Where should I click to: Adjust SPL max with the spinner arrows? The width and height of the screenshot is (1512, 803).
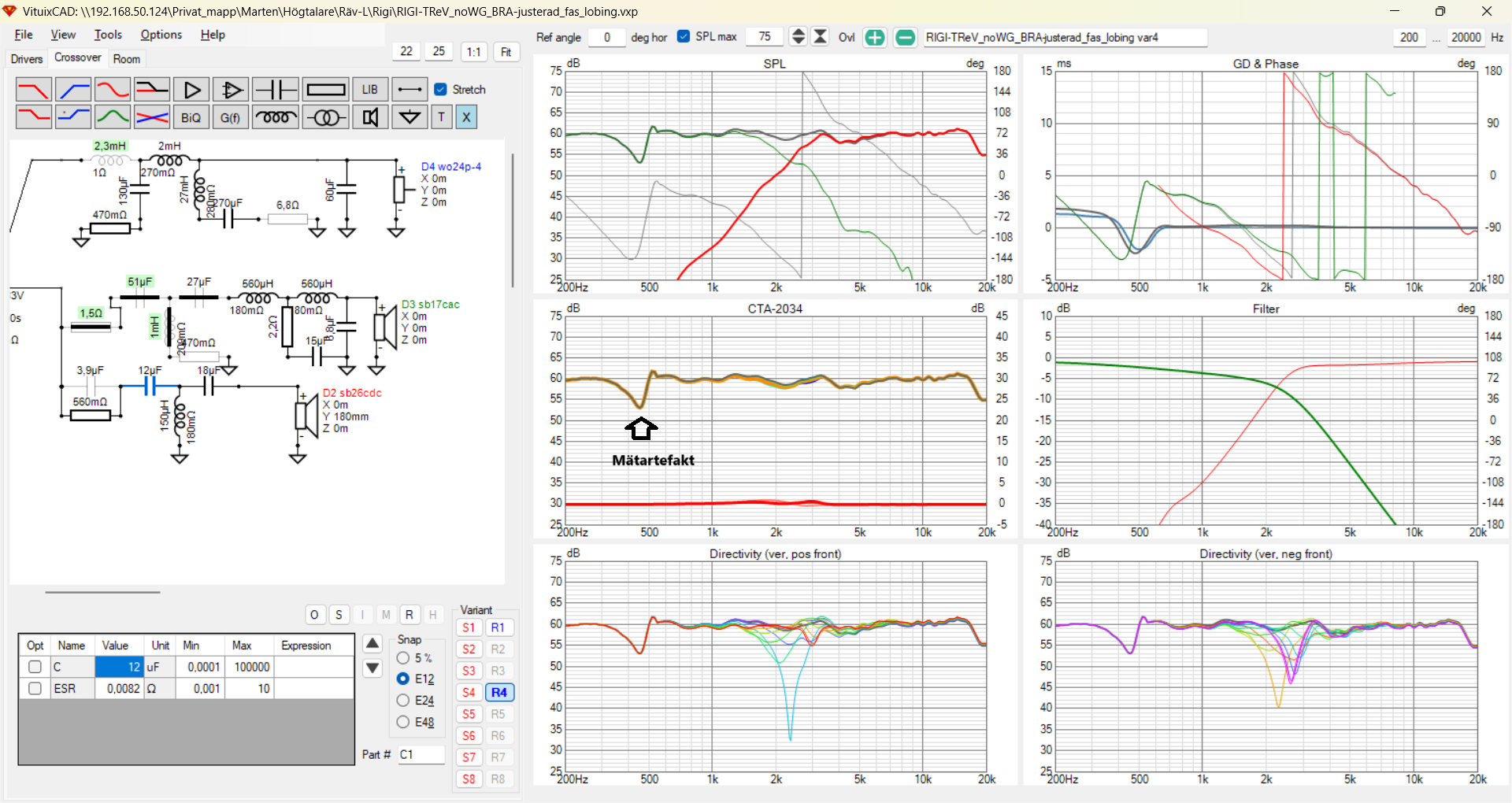coord(798,37)
